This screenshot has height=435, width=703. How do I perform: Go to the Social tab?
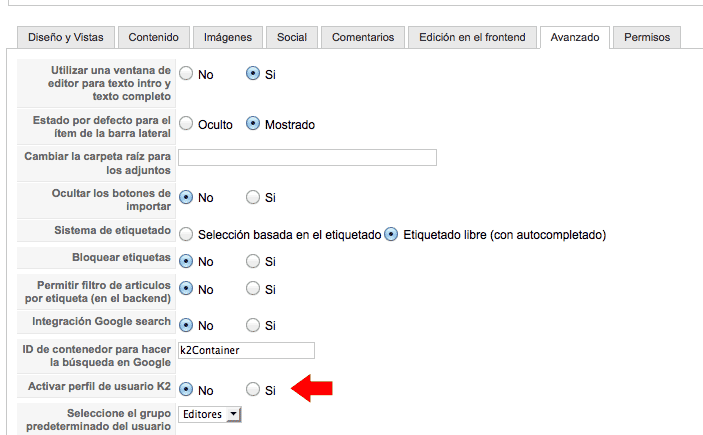click(x=292, y=37)
